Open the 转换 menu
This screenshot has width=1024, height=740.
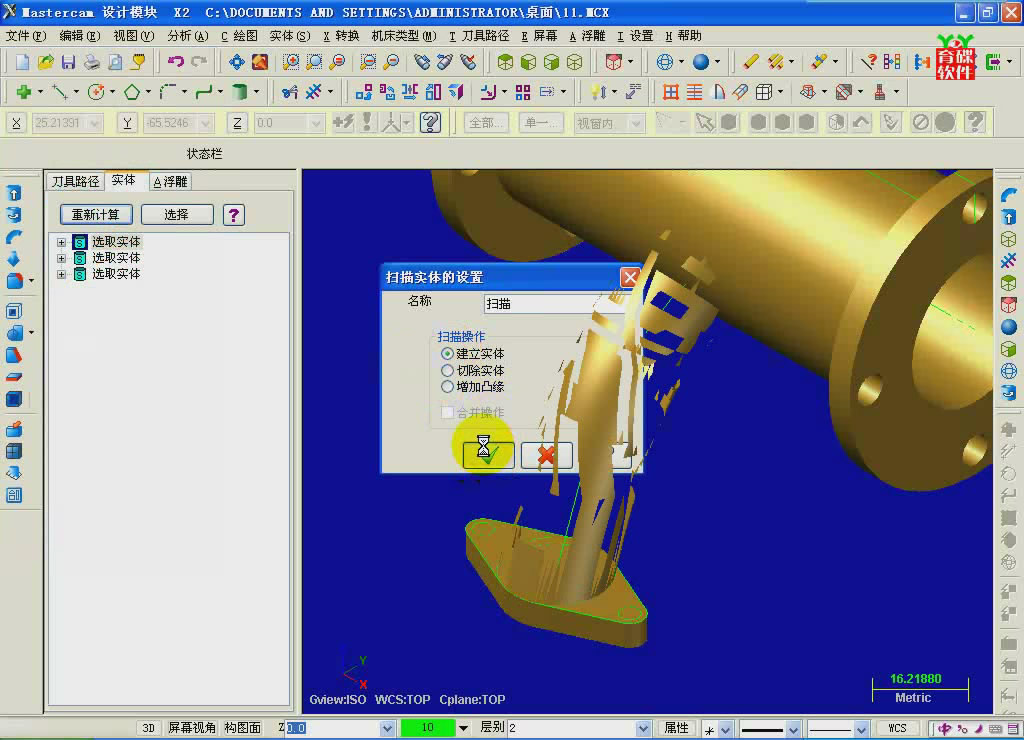pyautogui.click(x=341, y=36)
